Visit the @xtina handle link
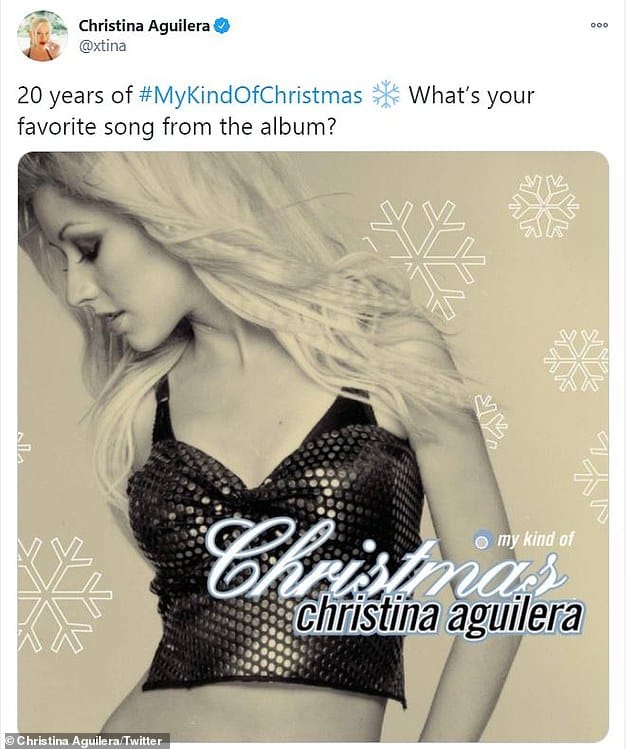634x749 pixels. pos(102,46)
